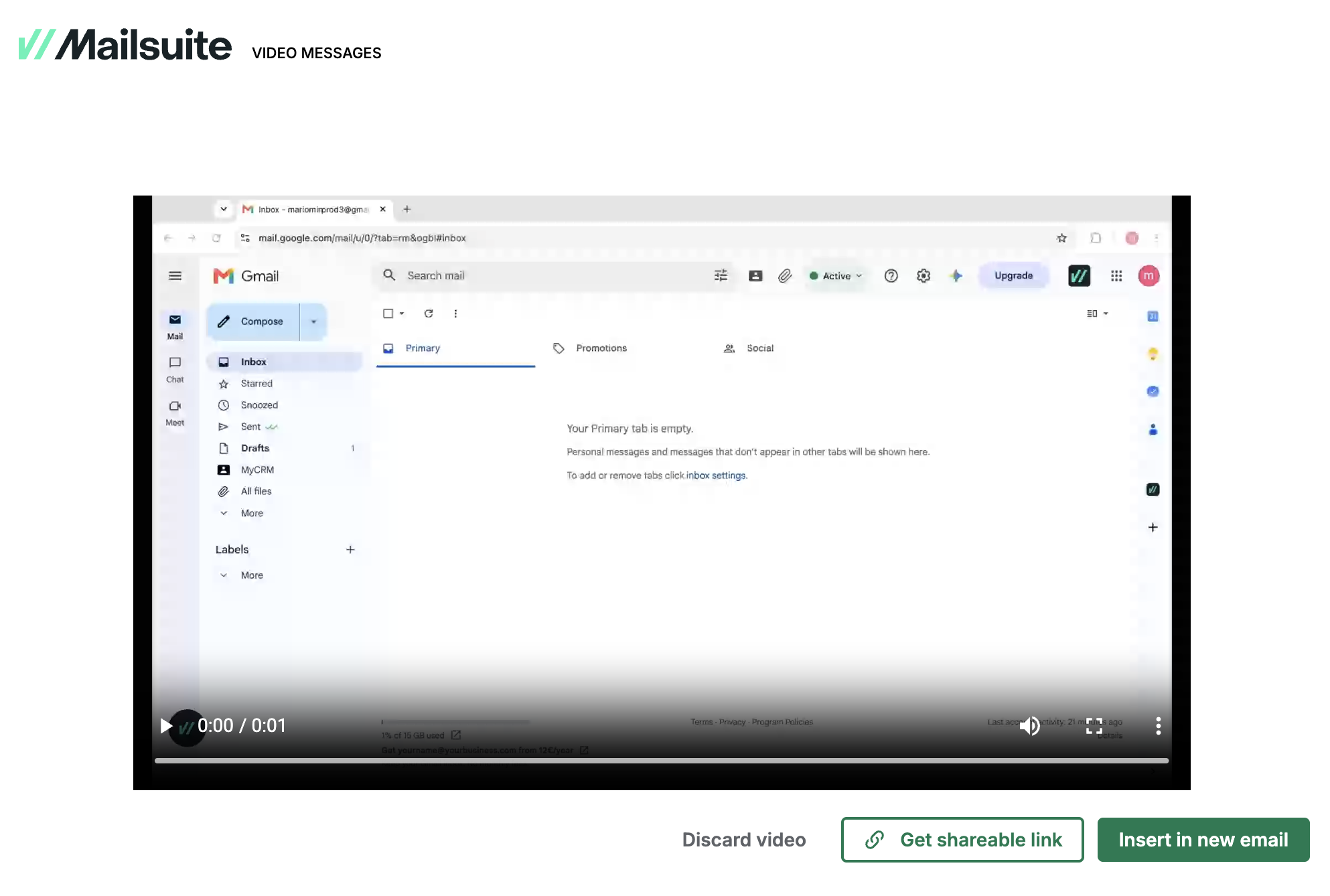Click the refresh icon
Viewport: 1330px width, 896px height.
pos(429,313)
